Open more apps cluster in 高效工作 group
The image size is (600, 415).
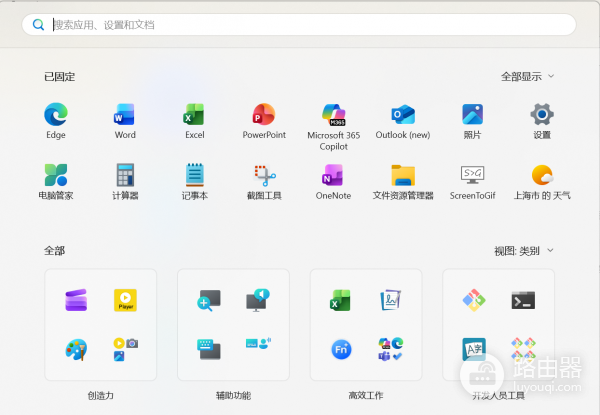(x=390, y=349)
